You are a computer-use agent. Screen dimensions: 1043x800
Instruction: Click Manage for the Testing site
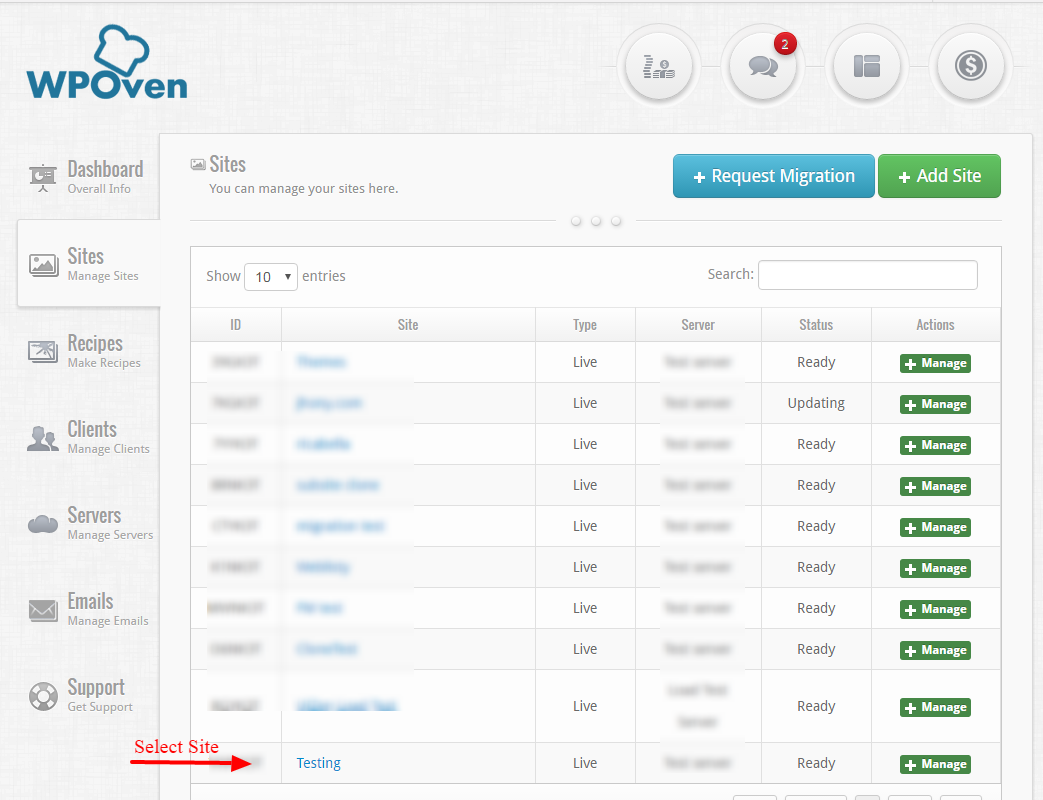click(x=935, y=764)
